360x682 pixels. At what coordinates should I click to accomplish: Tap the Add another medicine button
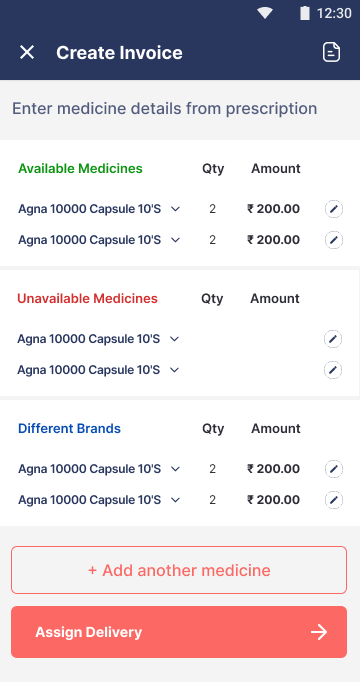(179, 570)
